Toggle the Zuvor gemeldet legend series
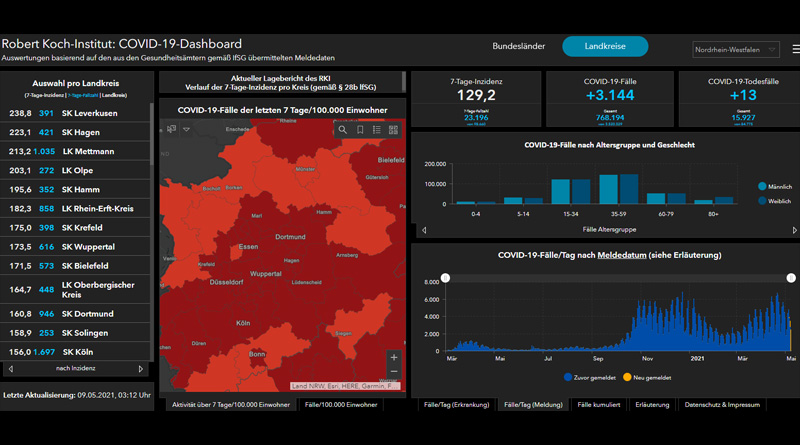Screen dimensions: 800x445 coord(590,378)
